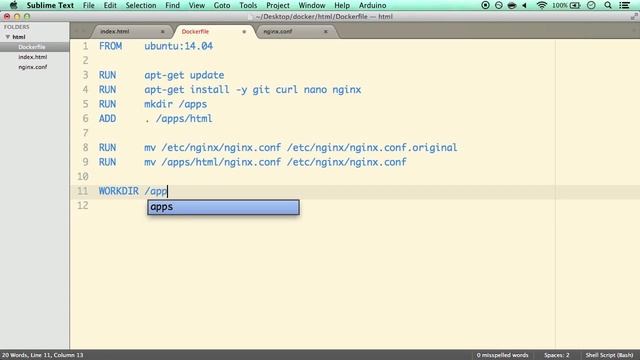Open the File menu
640x360 pixels.
[89, 5]
